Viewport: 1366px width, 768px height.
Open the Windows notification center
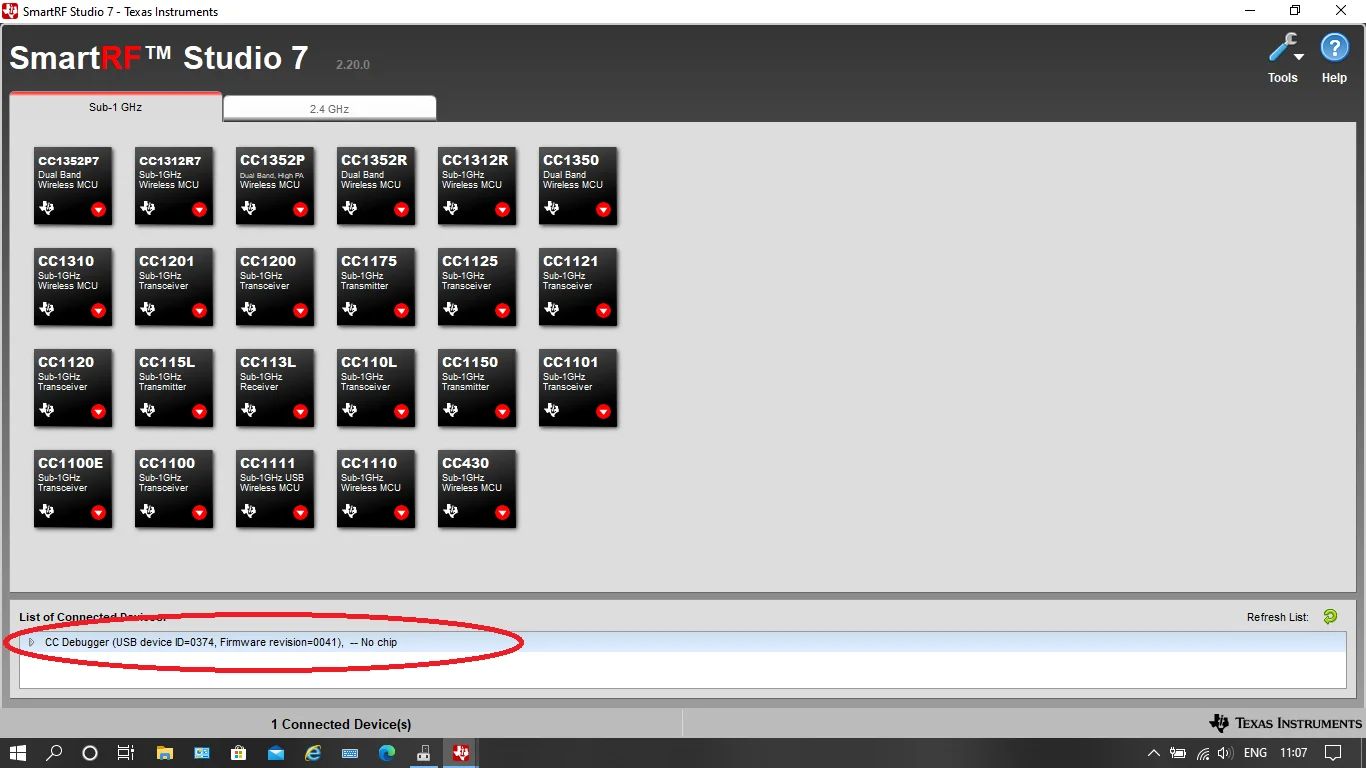(1333, 753)
